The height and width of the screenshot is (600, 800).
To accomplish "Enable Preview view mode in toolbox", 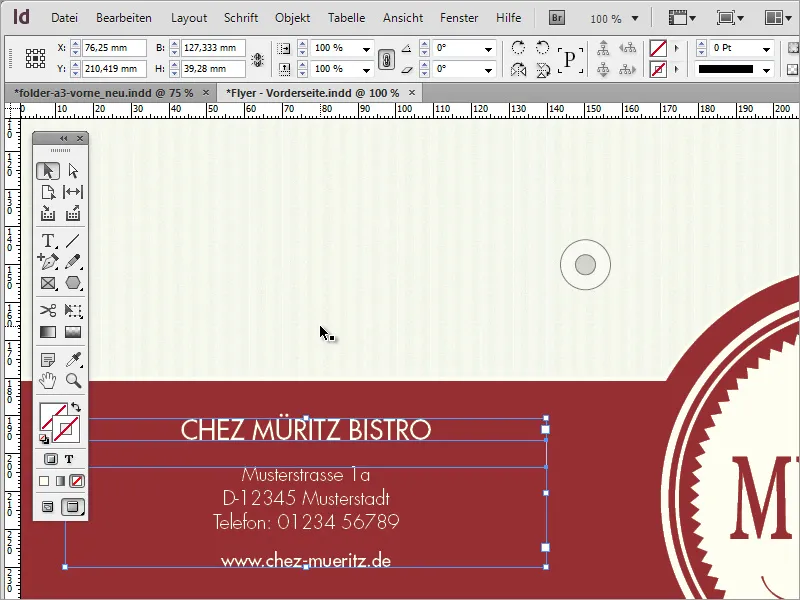I will [x=73, y=507].
